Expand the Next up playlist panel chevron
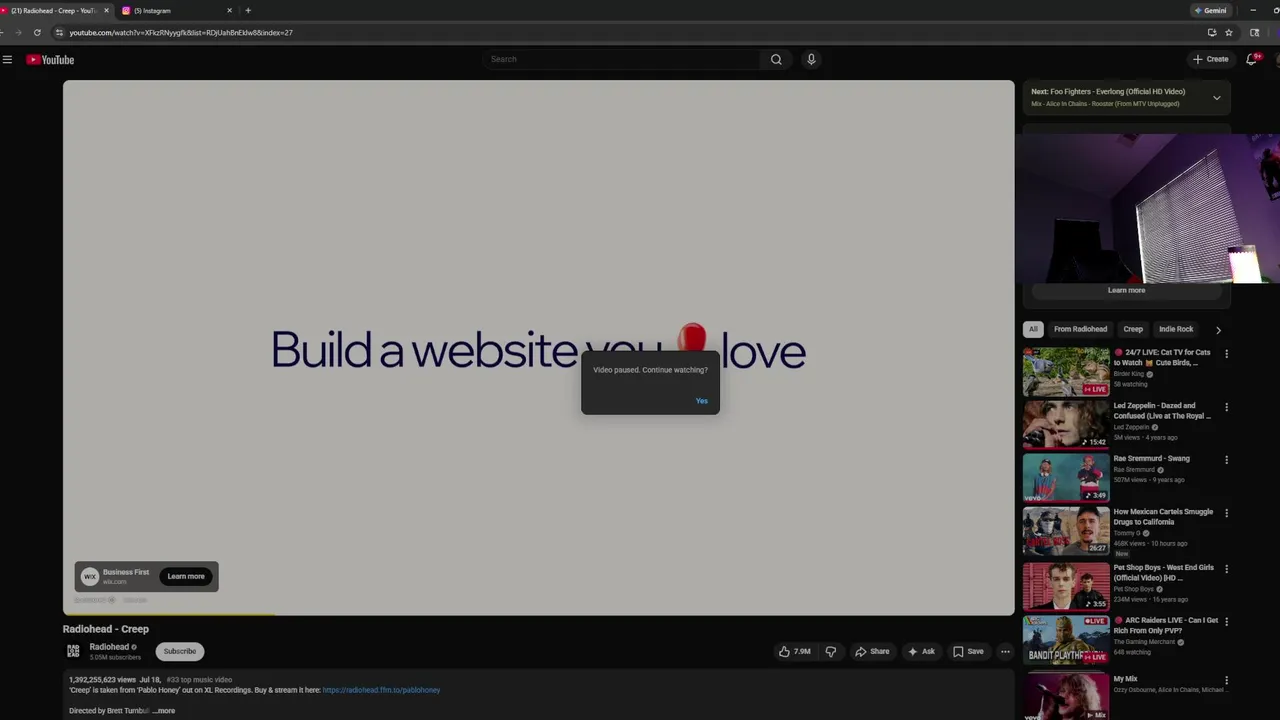The image size is (1280, 720). point(1217,98)
